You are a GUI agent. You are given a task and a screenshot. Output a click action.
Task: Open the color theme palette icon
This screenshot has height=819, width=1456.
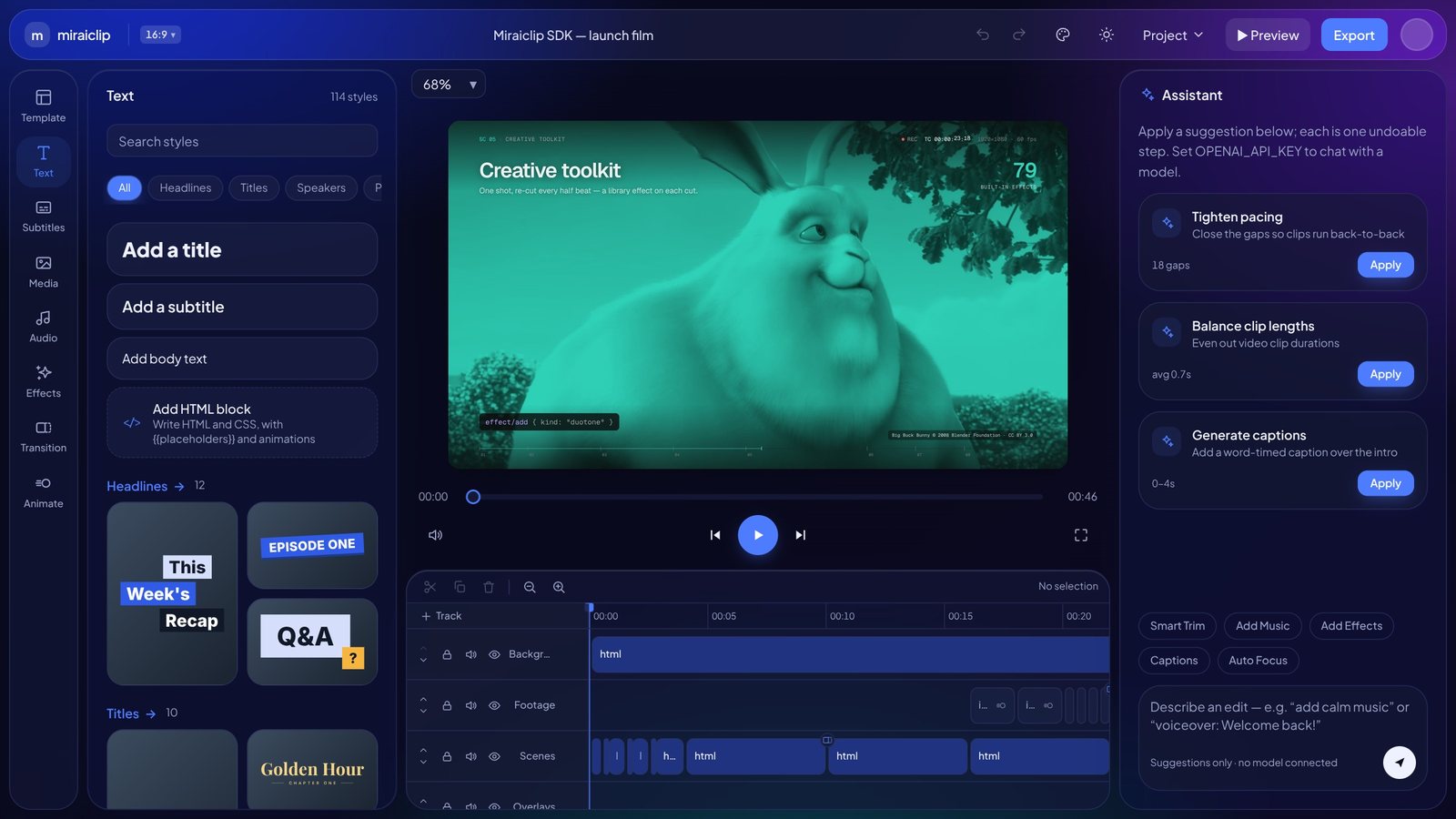click(x=1063, y=35)
